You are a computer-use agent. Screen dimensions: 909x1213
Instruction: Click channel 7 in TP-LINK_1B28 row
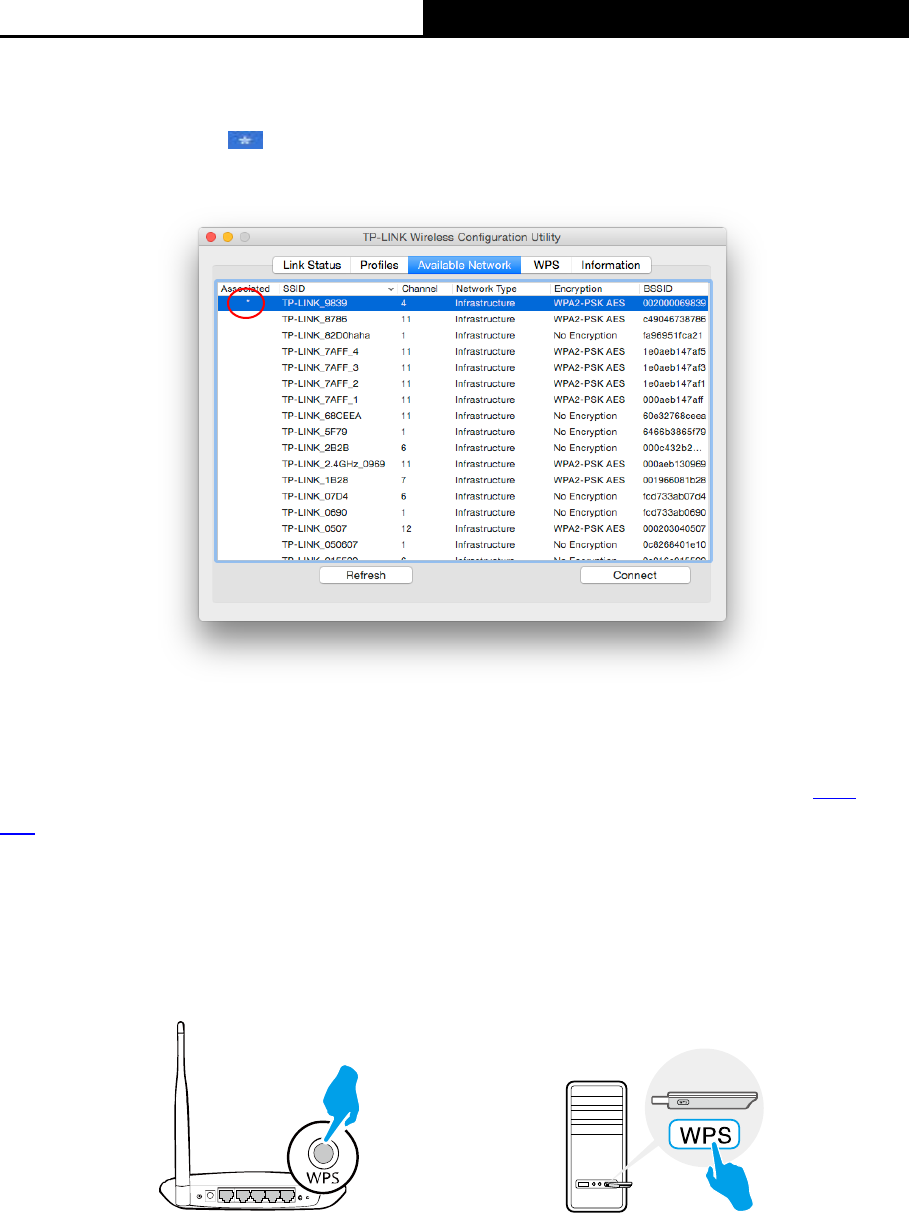pyautogui.click(x=404, y=480)
